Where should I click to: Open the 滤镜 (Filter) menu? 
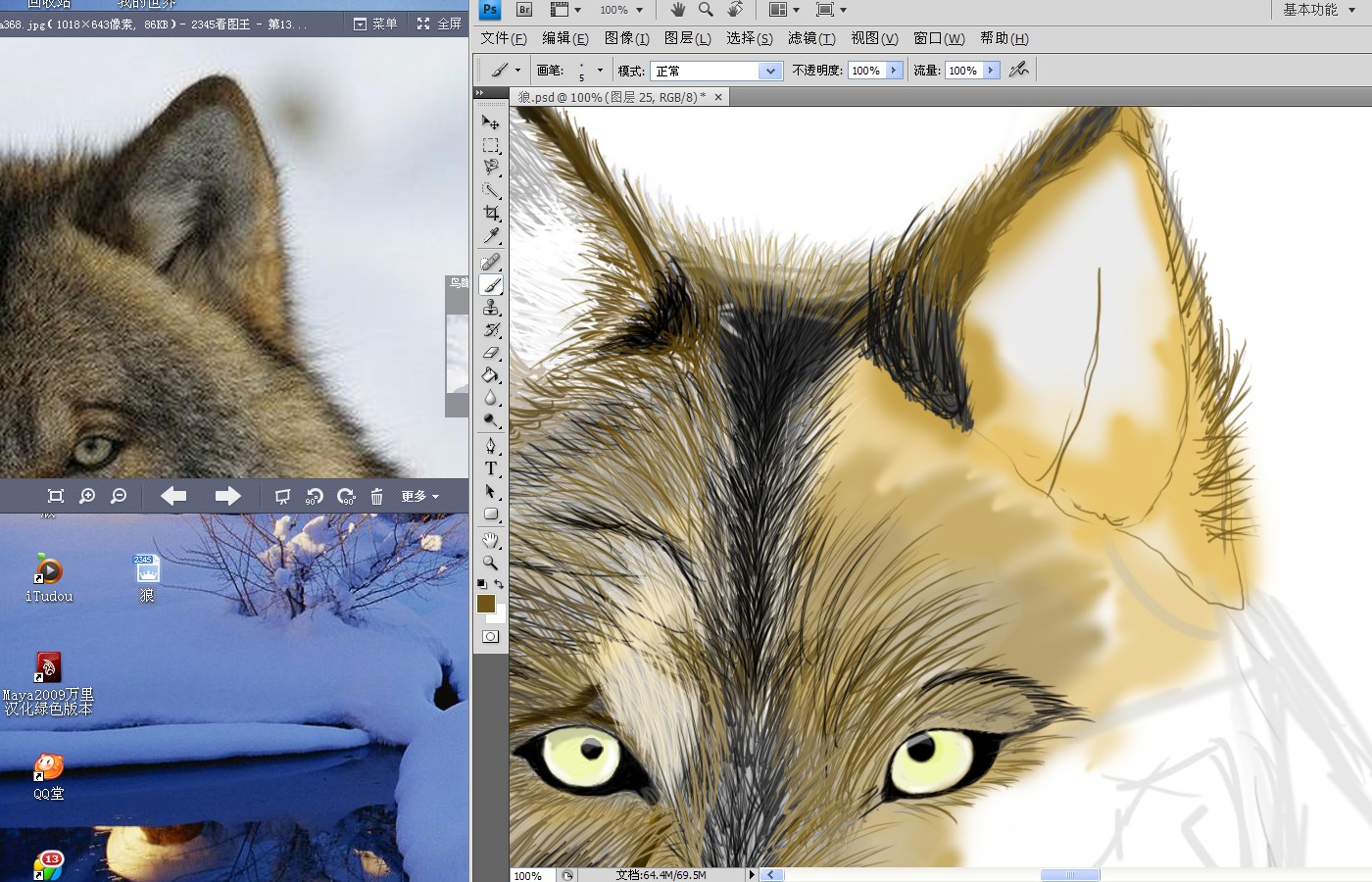[x=811, y=38]
